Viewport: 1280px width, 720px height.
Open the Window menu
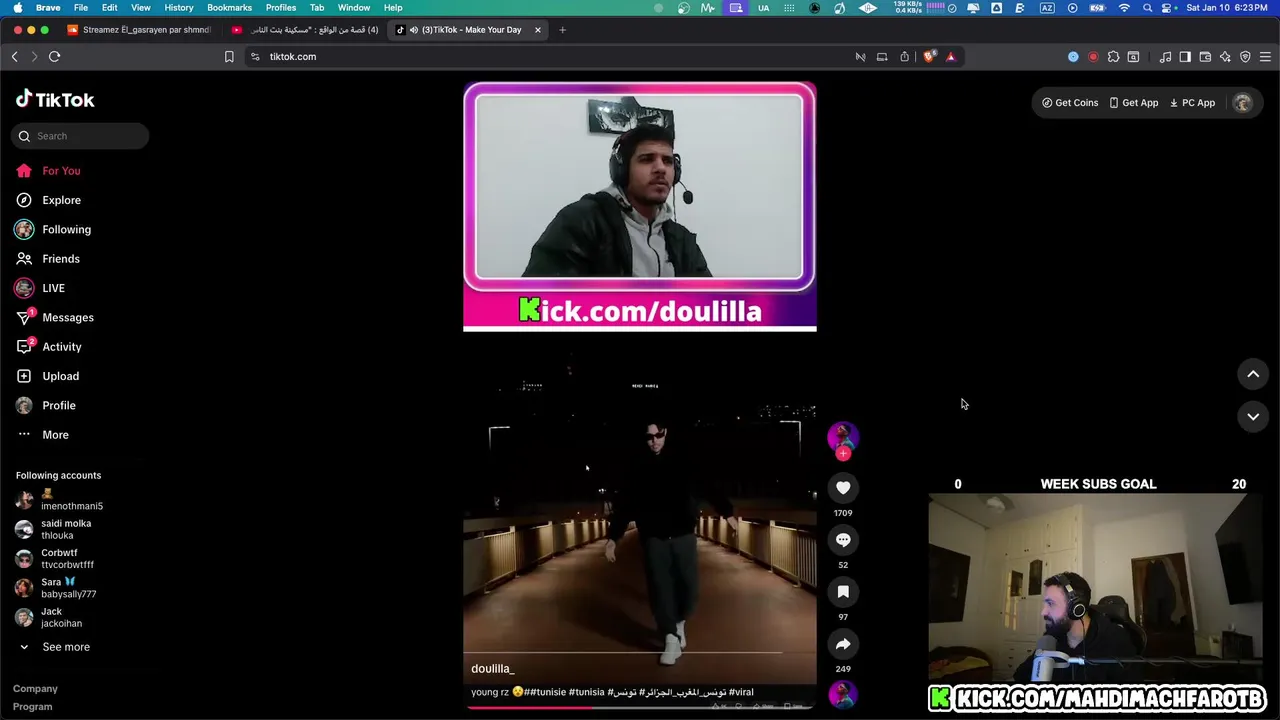354,8
